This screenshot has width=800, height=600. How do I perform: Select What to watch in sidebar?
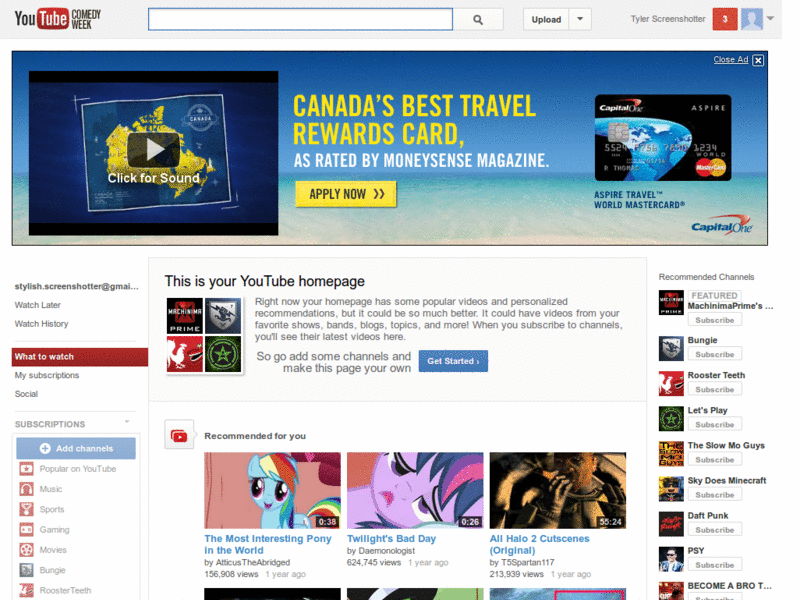click(80, 357)
